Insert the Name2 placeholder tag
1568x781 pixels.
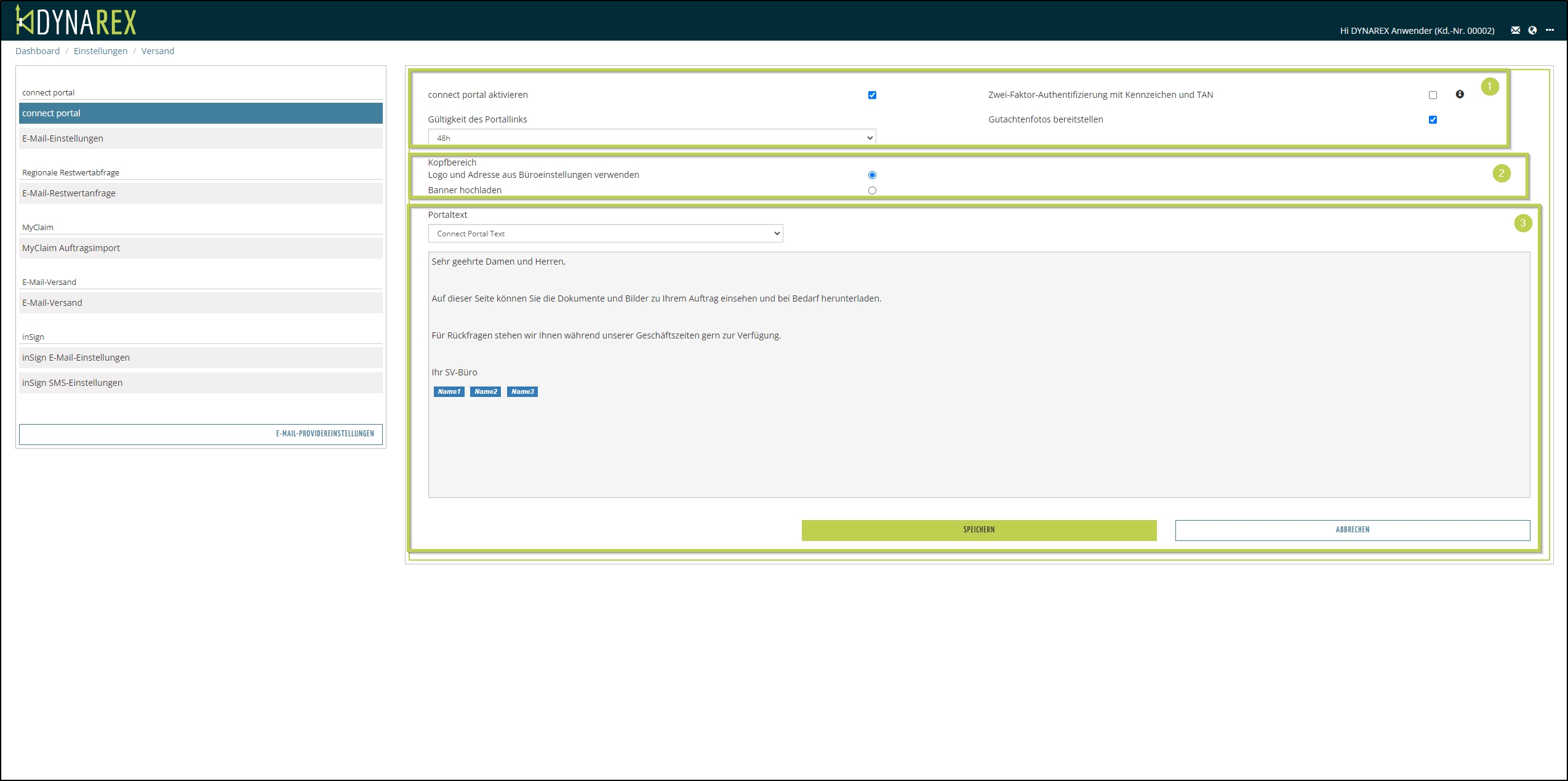tap(486, 391)
